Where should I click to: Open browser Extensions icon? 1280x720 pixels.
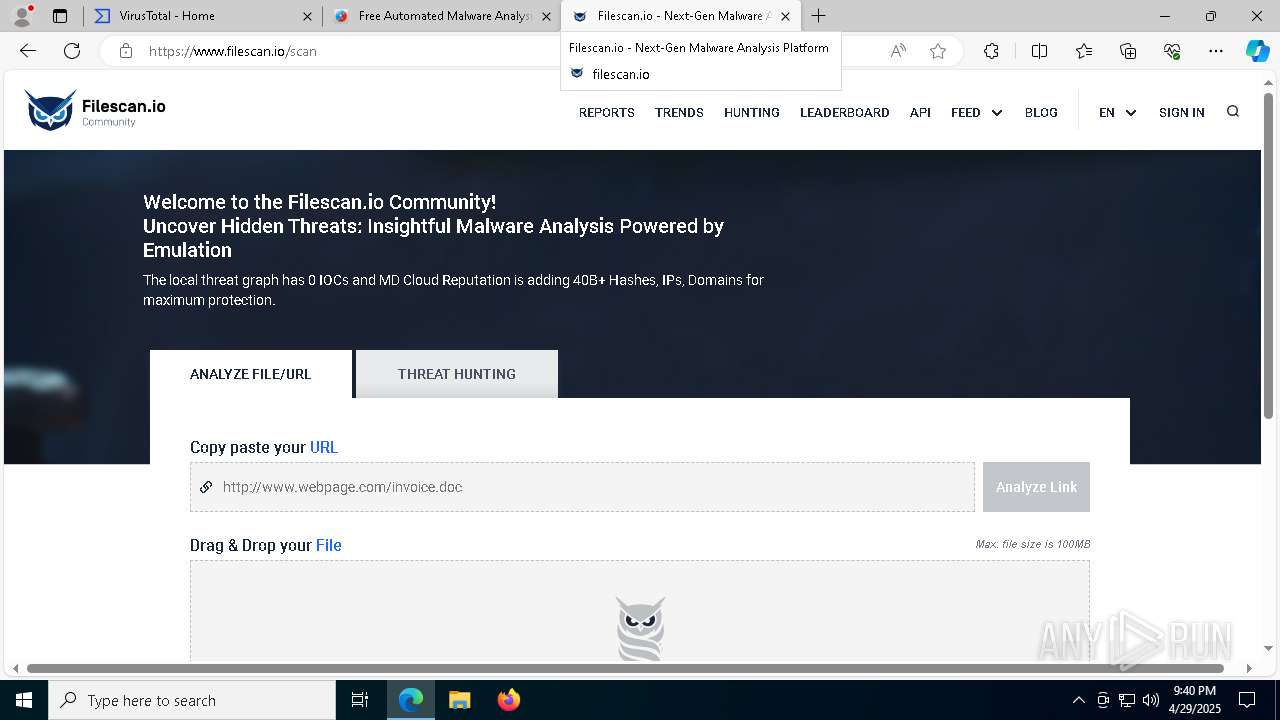click(x=991, y=51)
